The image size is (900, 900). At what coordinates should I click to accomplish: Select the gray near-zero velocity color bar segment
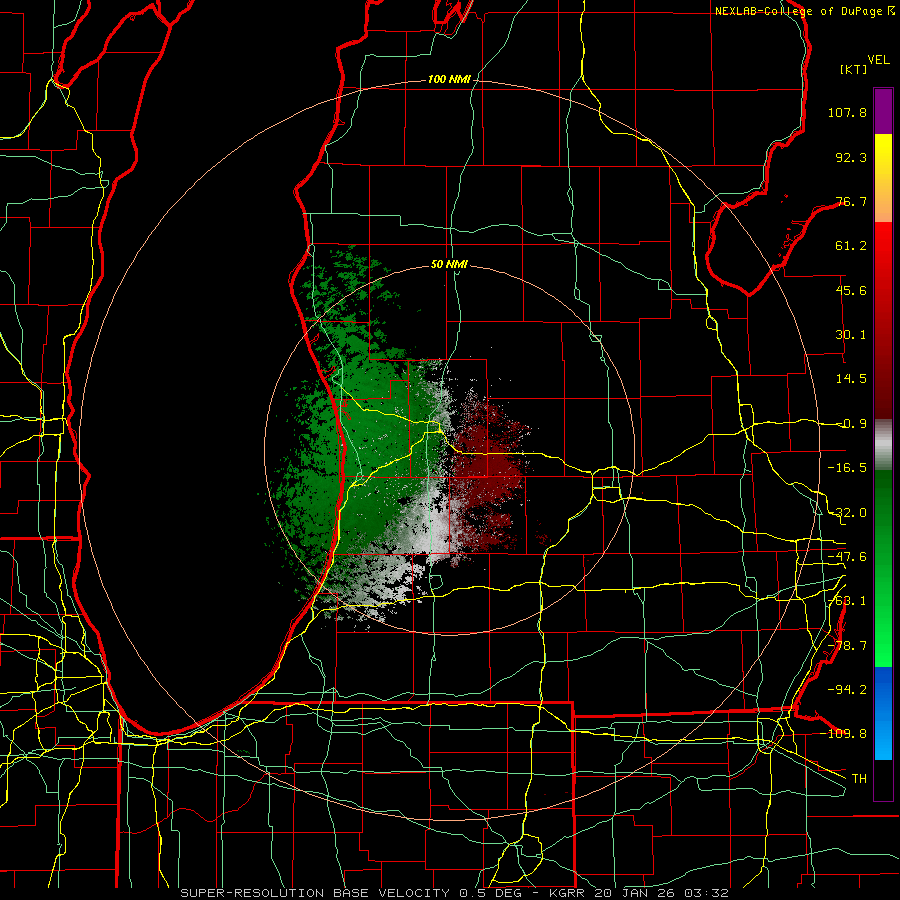pos(883,445)
